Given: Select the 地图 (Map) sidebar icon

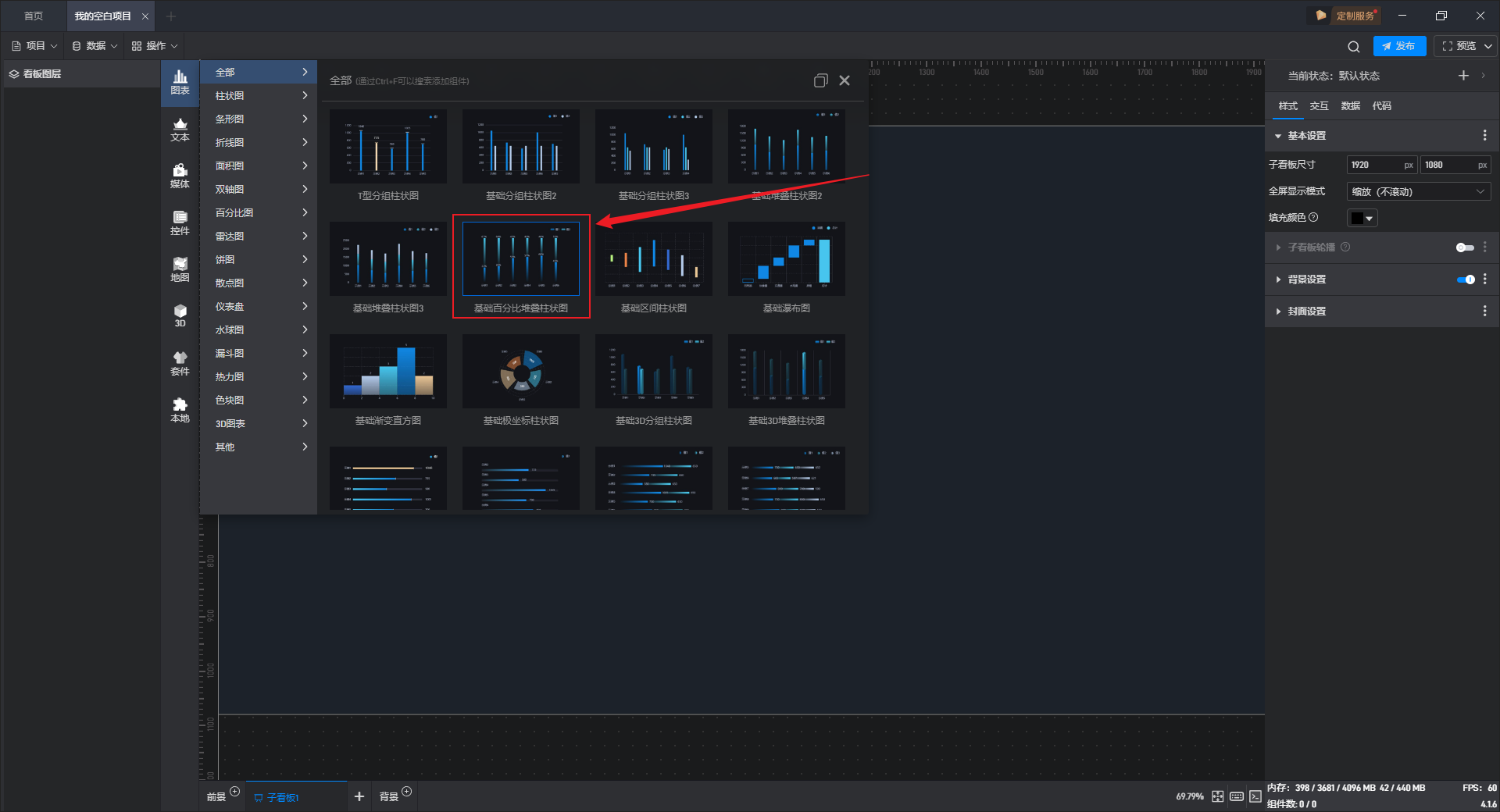Looking at the screenshot, I should 180,270.
